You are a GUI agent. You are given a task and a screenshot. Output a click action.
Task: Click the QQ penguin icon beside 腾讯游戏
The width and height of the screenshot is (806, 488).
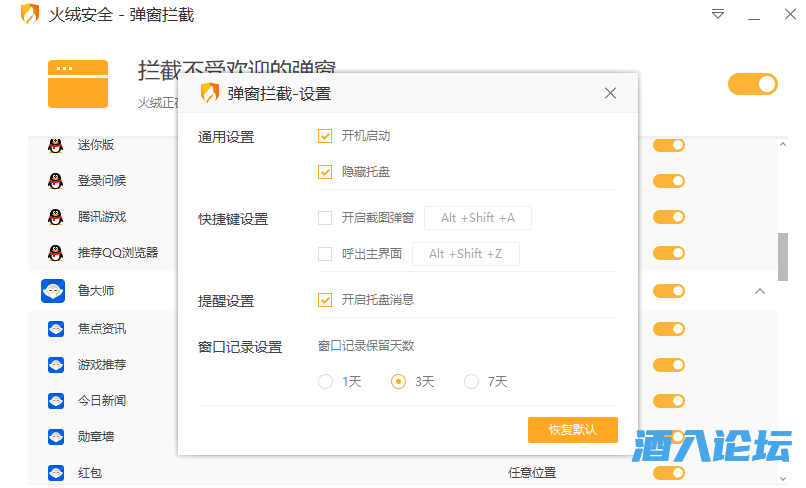pyautogui.click(x=55, y=217)
